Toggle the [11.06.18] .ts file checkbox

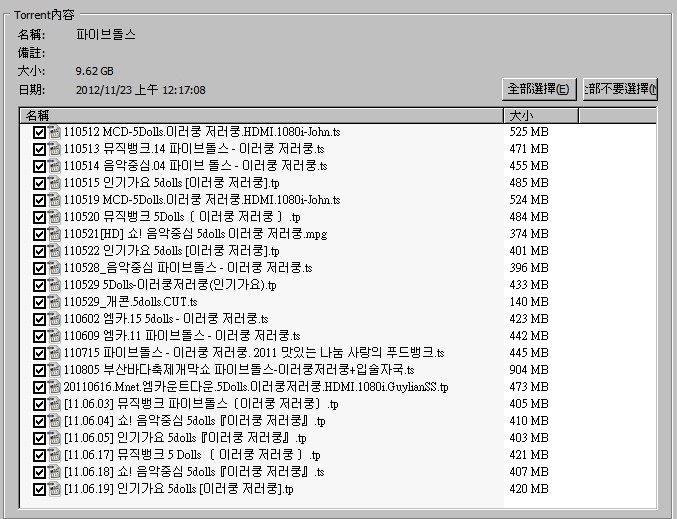click(39, 472)
